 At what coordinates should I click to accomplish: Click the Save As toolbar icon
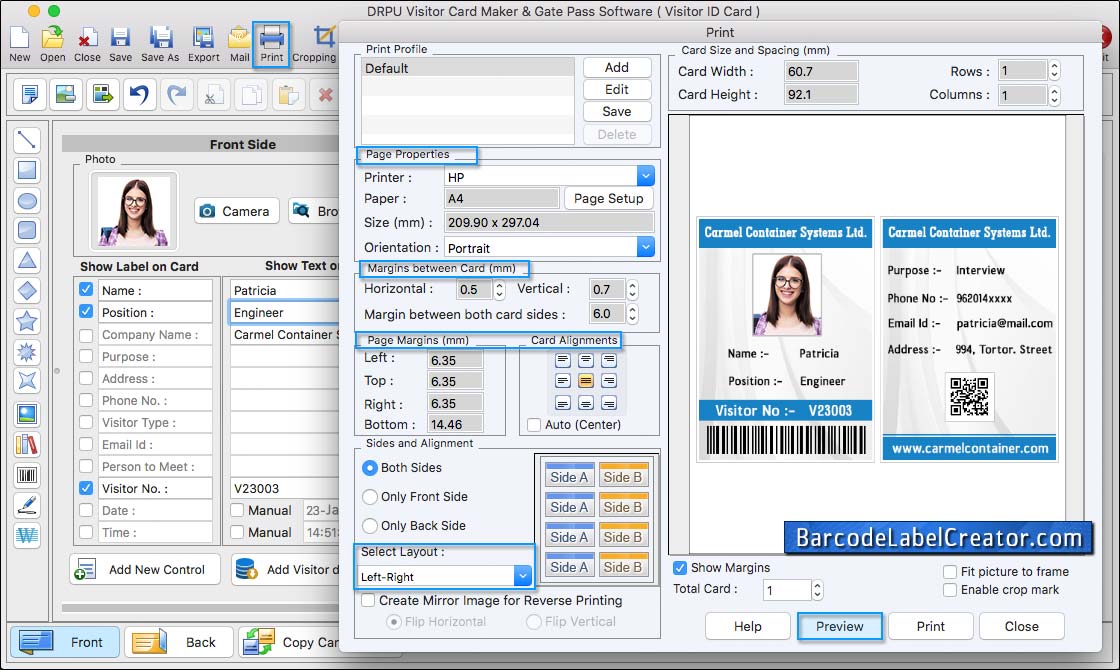point(160,44)
